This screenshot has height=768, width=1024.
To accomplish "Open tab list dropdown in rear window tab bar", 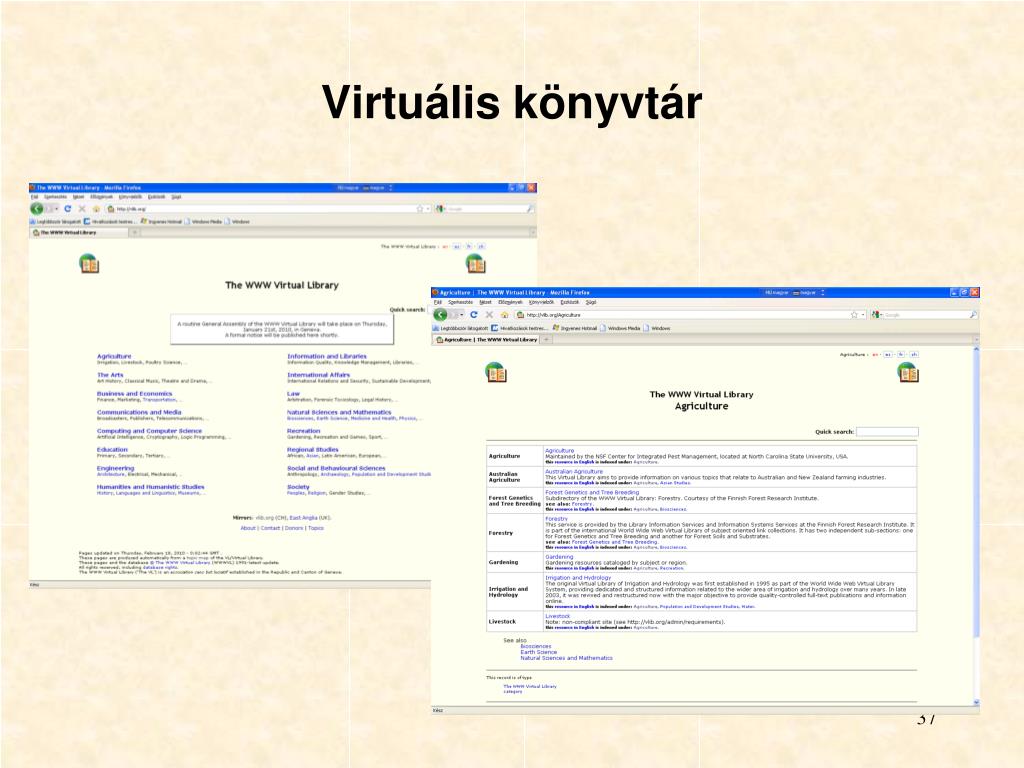I will pyautogui.click(x=533, y=232).
